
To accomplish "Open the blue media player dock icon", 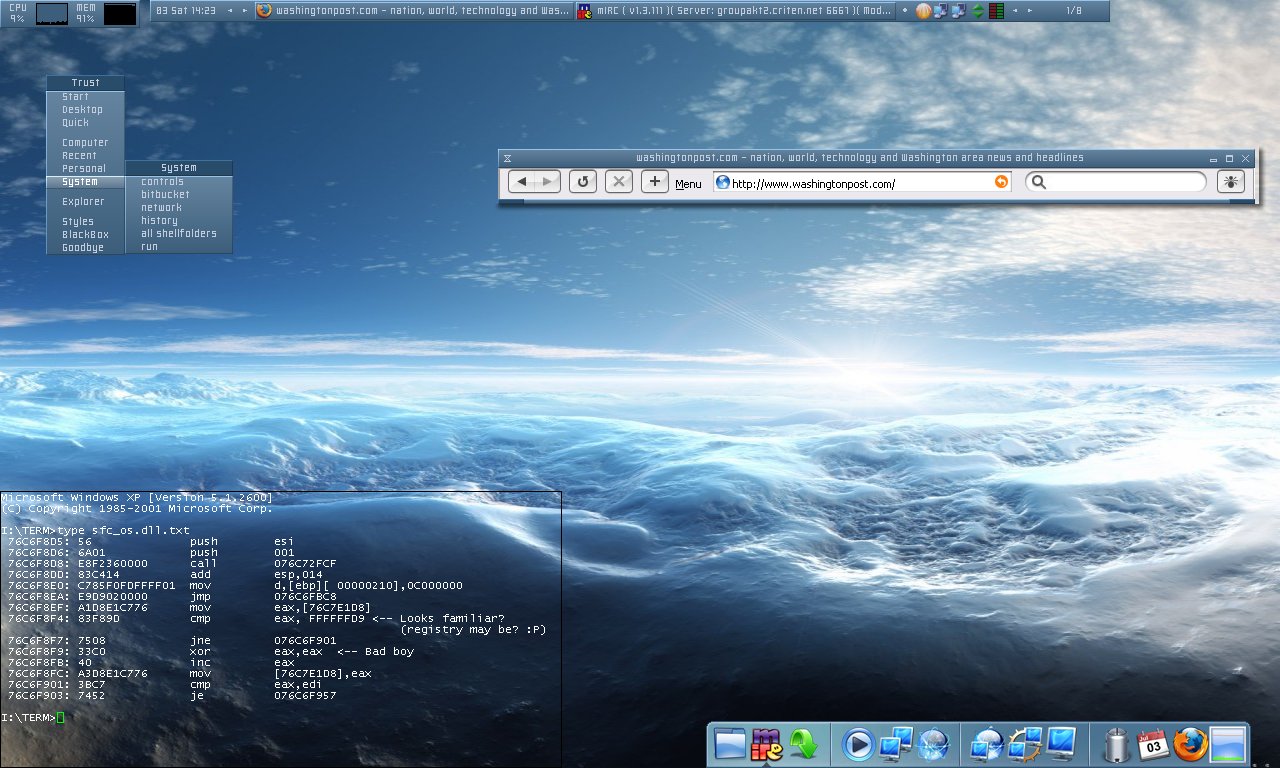I will (x=858, y=744).
